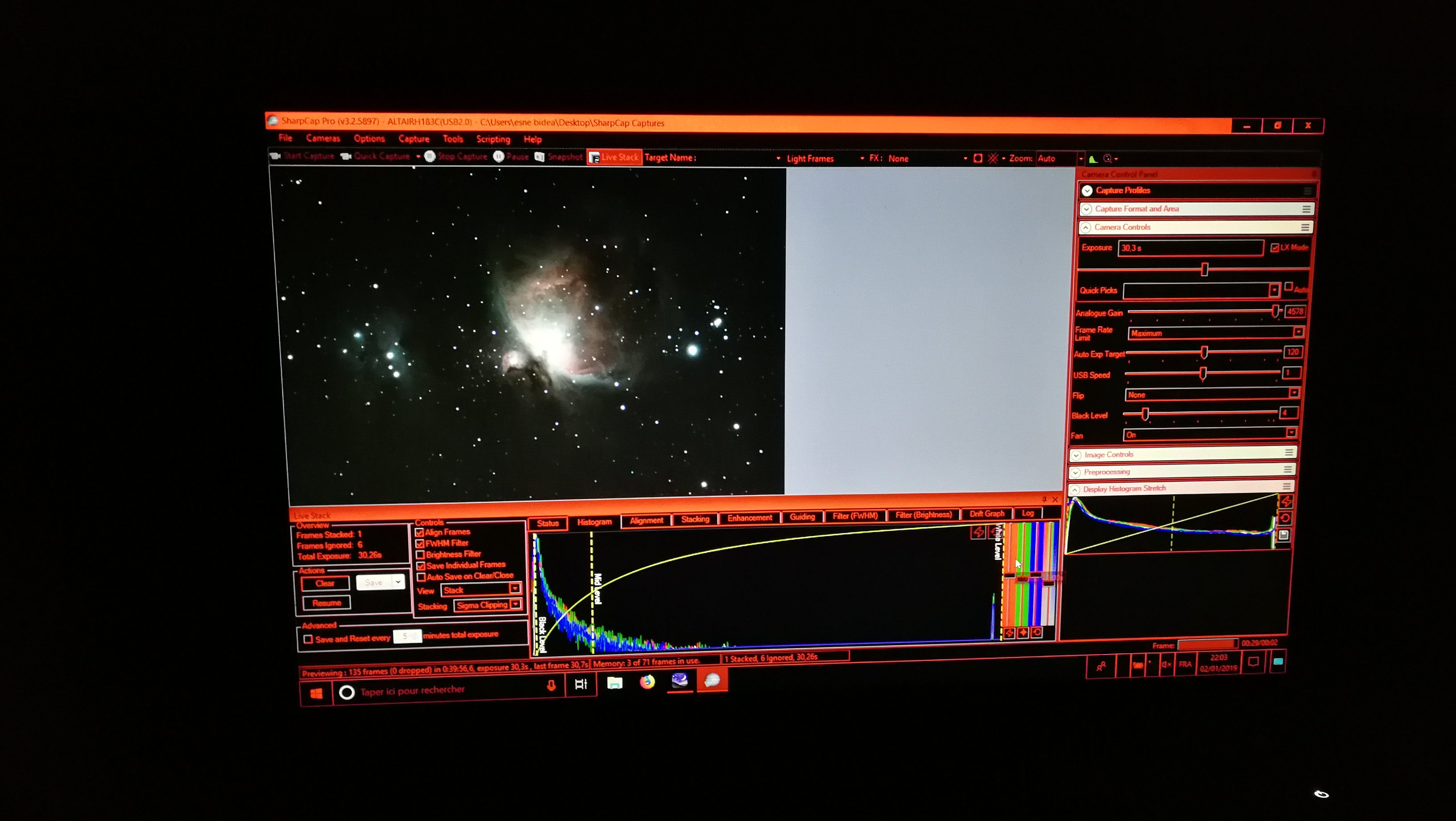Uncheck the Align Frames checkbox
The height and width of the screenshot is (821, 1456).
419,532
